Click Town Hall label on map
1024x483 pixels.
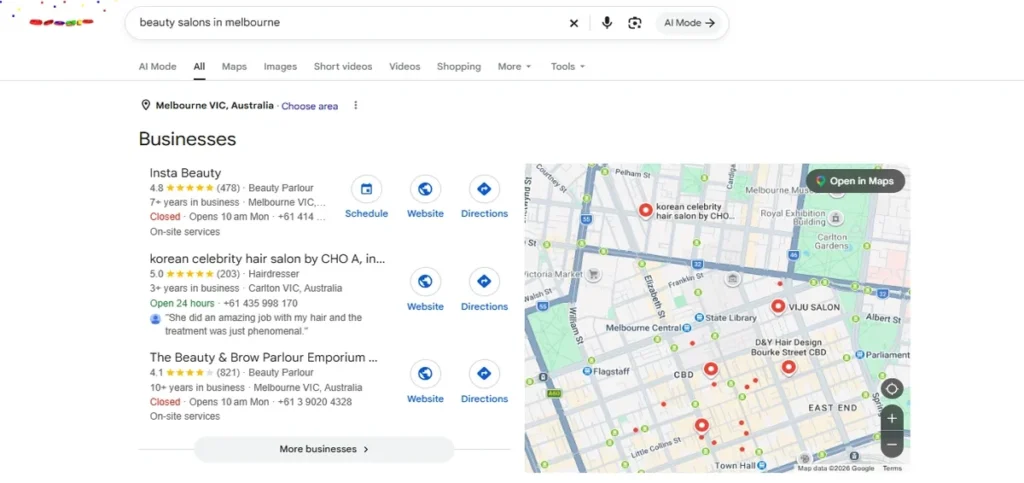coord(735,465)
